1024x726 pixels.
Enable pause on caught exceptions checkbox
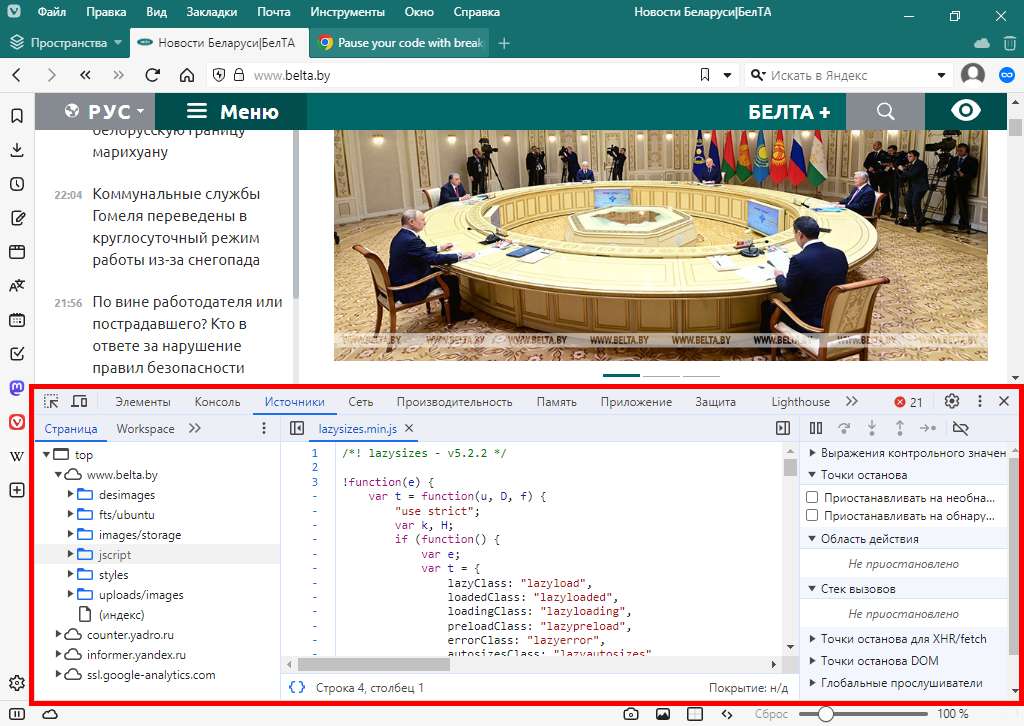click(x=813, y=516)
